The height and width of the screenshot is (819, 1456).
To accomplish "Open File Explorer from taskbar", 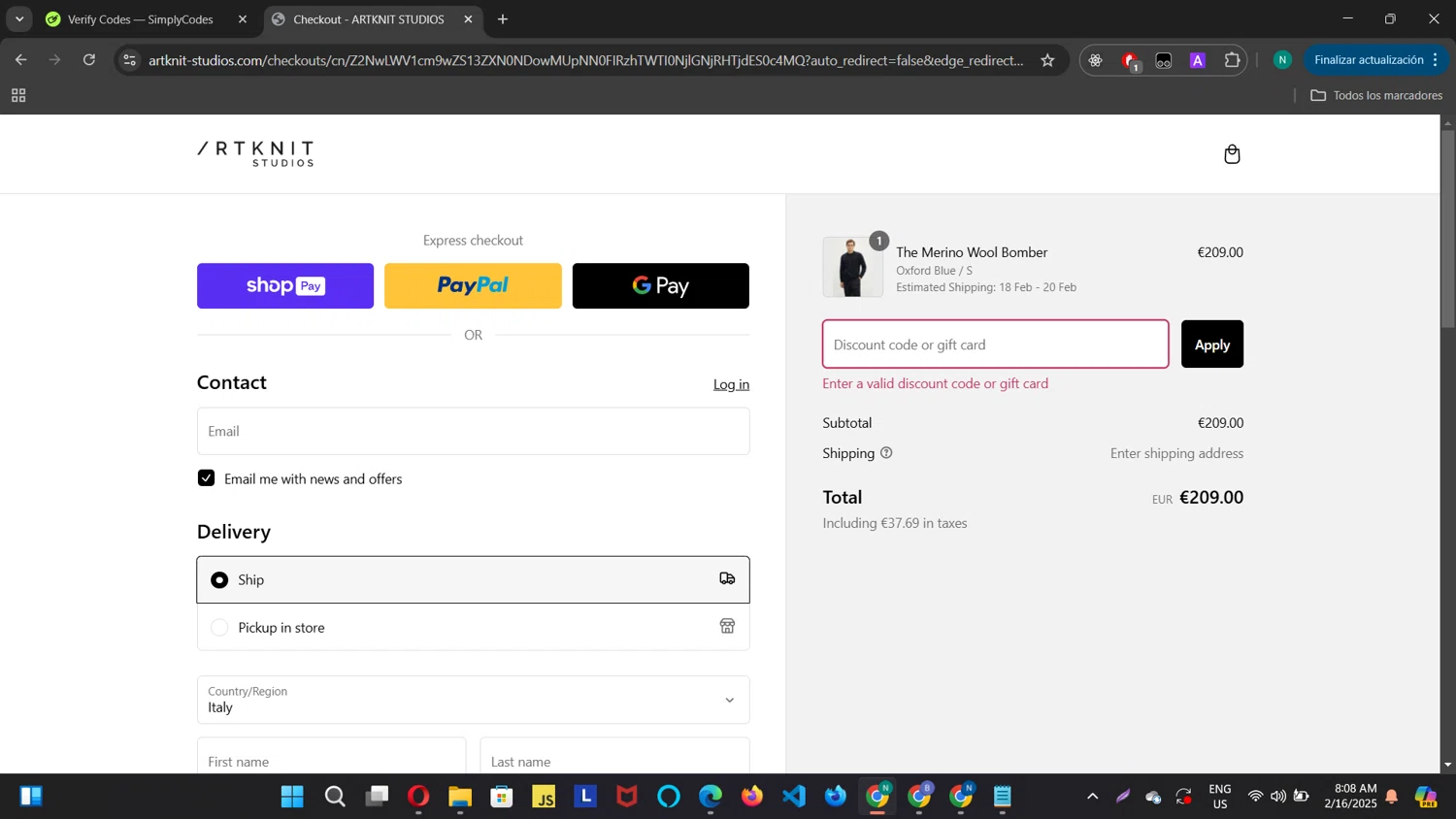I will pos(460,797).
